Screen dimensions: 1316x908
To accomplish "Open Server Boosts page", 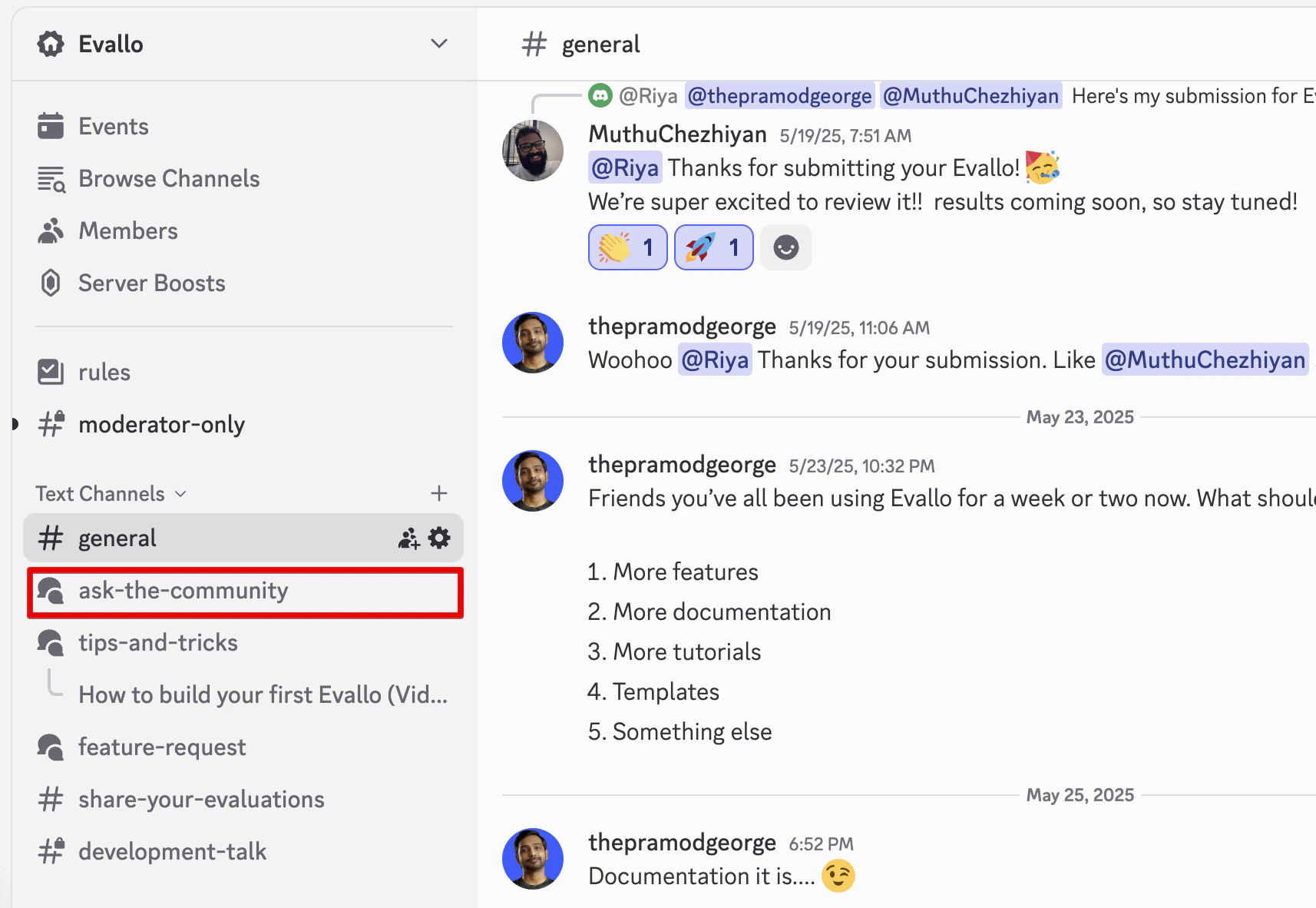I will click(151, 283).
